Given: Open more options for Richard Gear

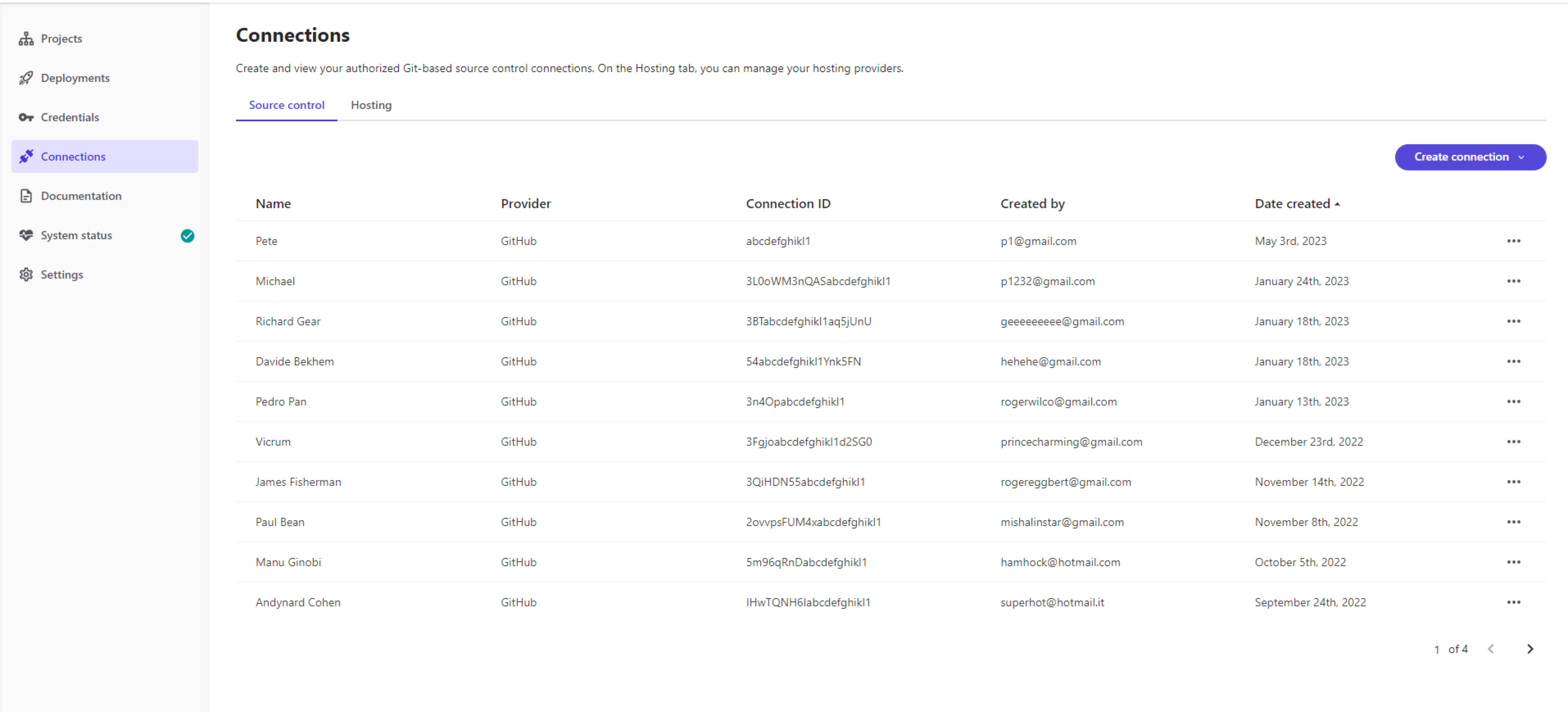Looking at the screenshot, I should pos(1513,321).
